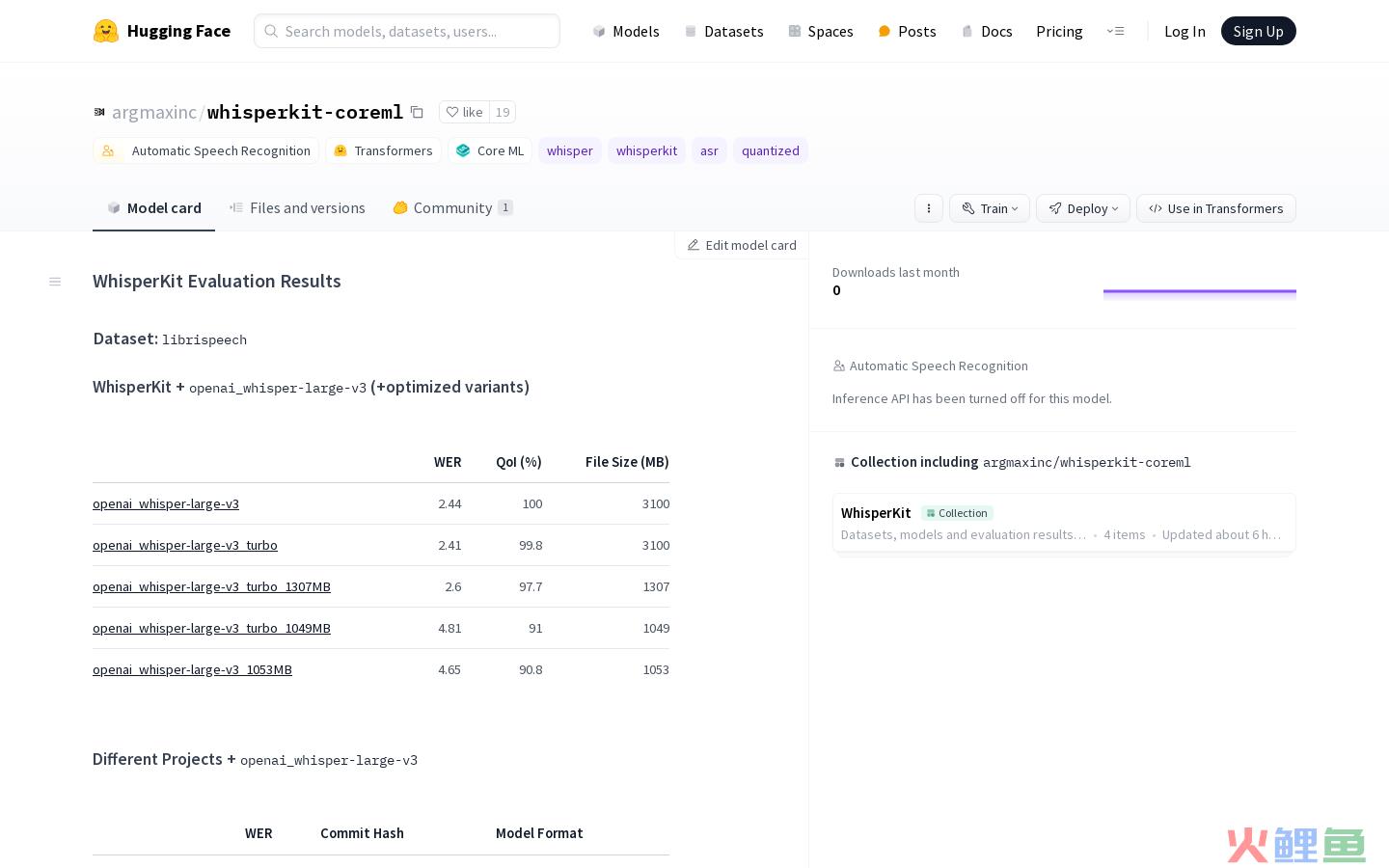Click Use in Transformers button
The image size is (1389, 868).
(1216, 208)
